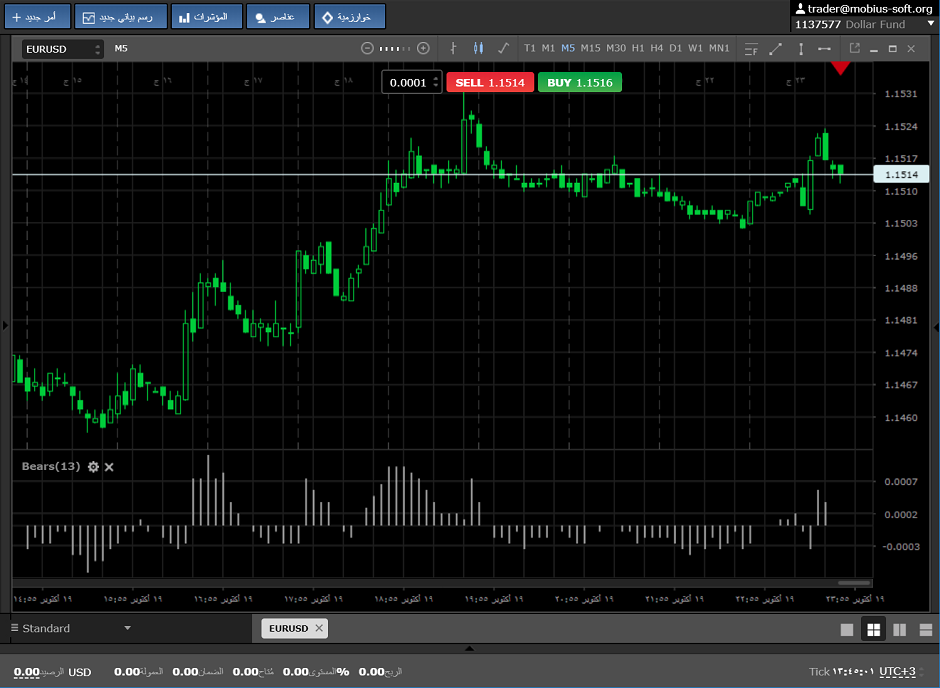Select the M15 timeframe
940x688 pixels.
590,48
